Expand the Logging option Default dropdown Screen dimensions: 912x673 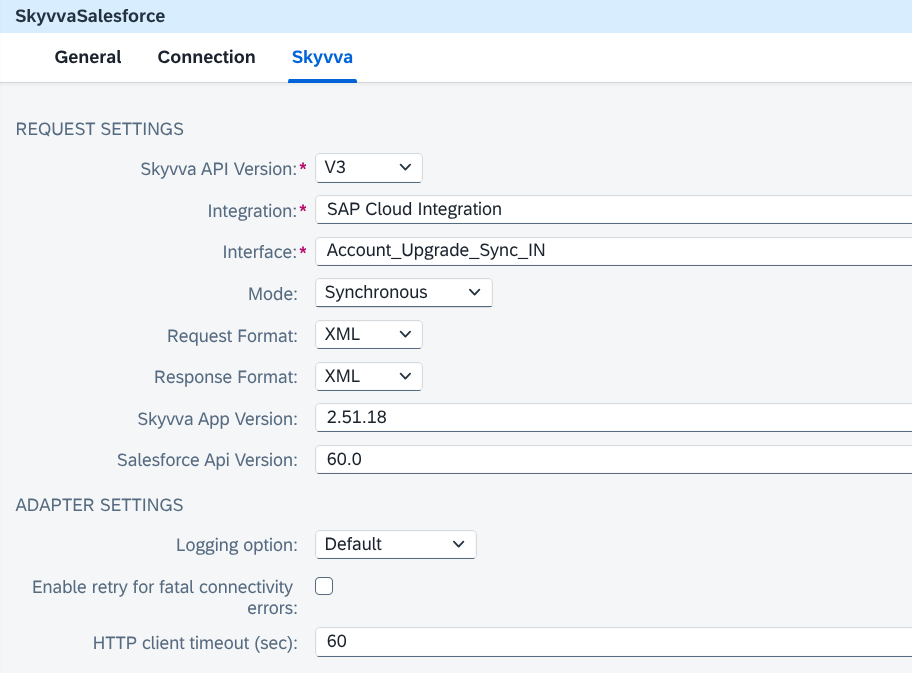pos(396,544)
